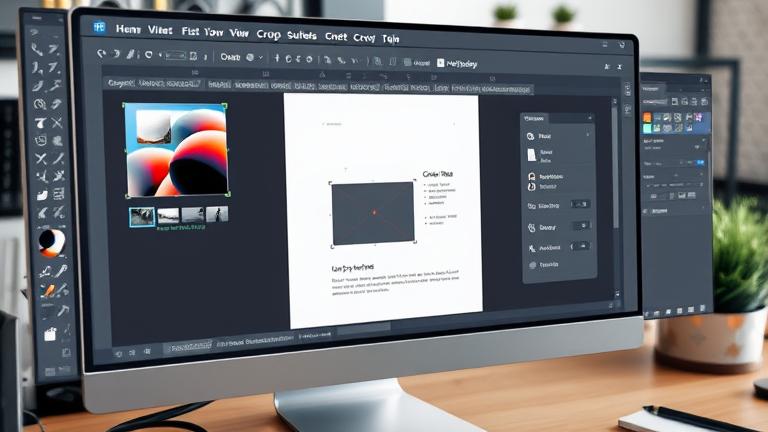Open the Crop menu in the menu bar
Screen dimensions: 768x432
point(268,35)
